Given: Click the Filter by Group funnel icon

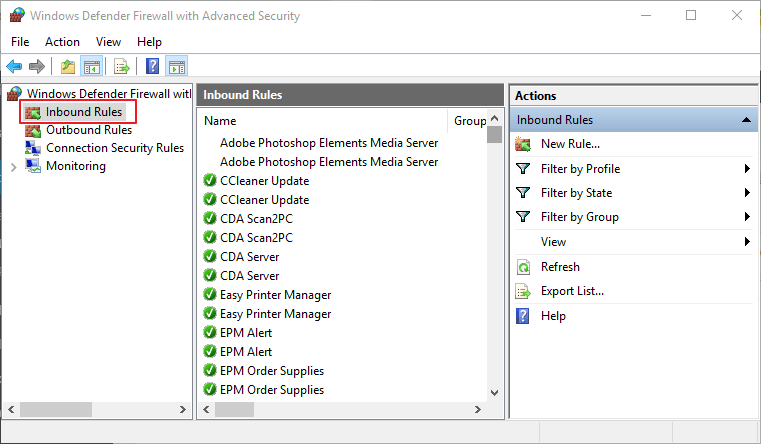Looking at the screenshot, I should [523, 216].
